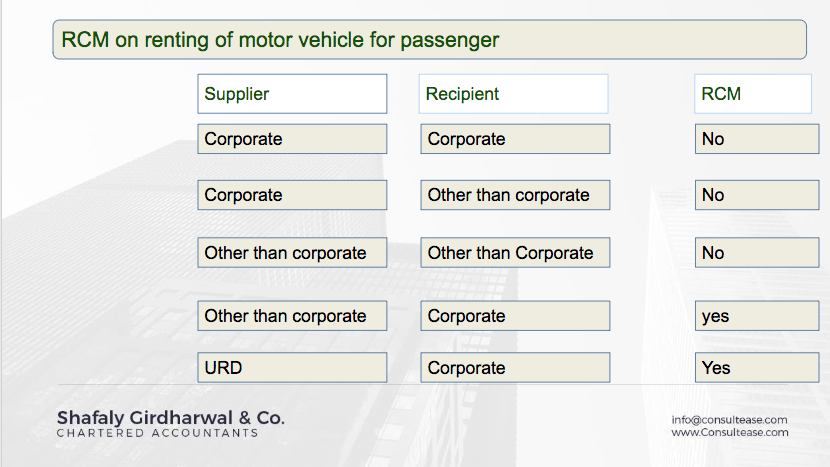
Task: Click the second-row Corporate supplier box
Action: tap(292, 195)
